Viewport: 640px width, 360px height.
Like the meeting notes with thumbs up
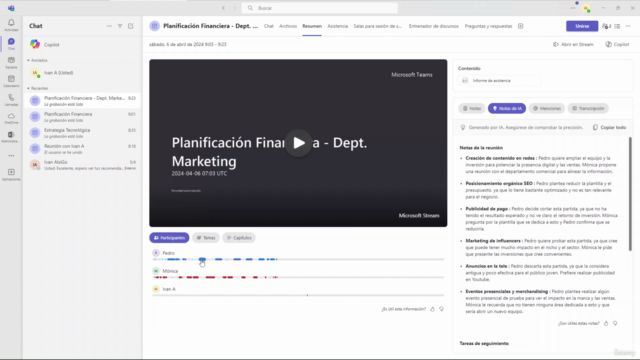606,323
